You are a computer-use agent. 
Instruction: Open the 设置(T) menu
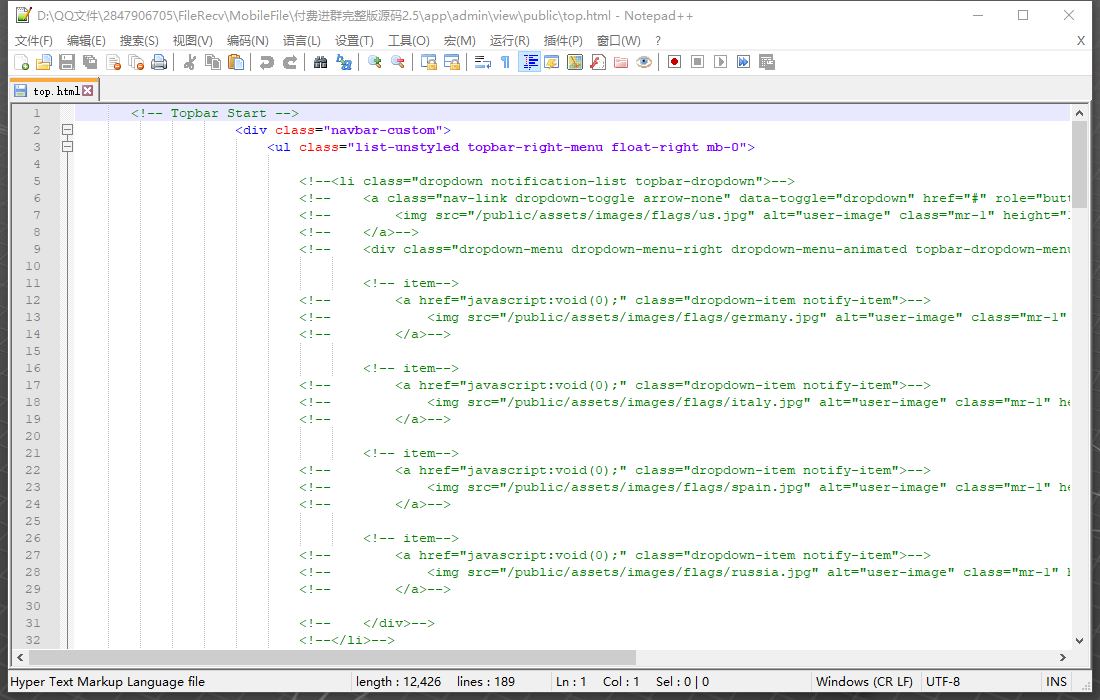click(354, 41)
